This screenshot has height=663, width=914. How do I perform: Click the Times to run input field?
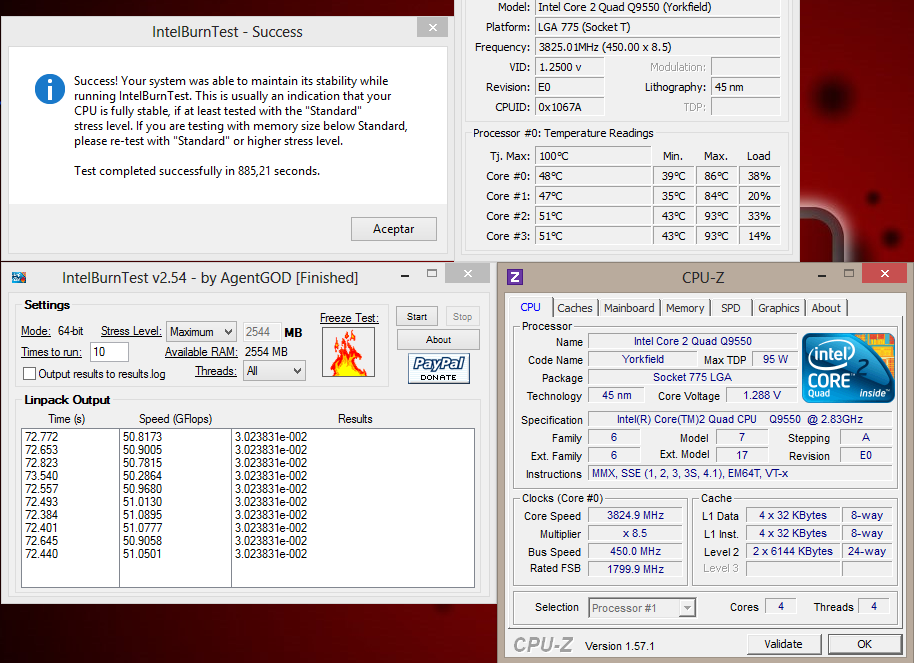point(109,352)
